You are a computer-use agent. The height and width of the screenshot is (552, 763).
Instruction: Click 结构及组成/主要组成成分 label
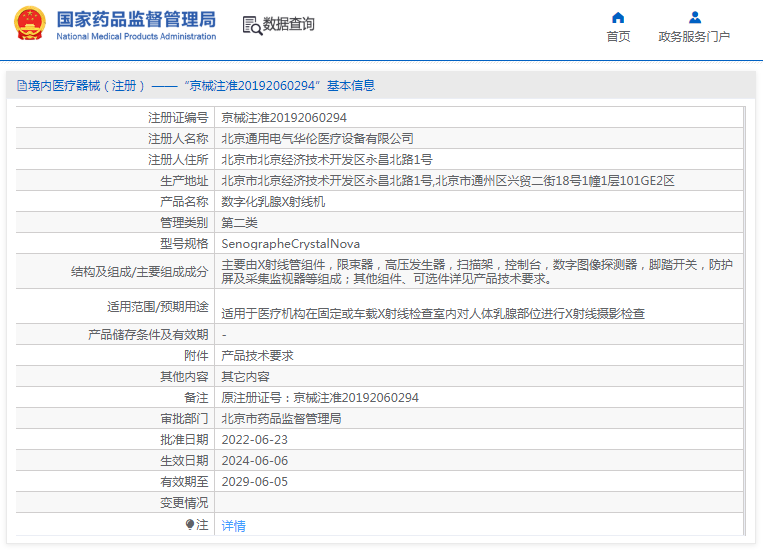140,272
